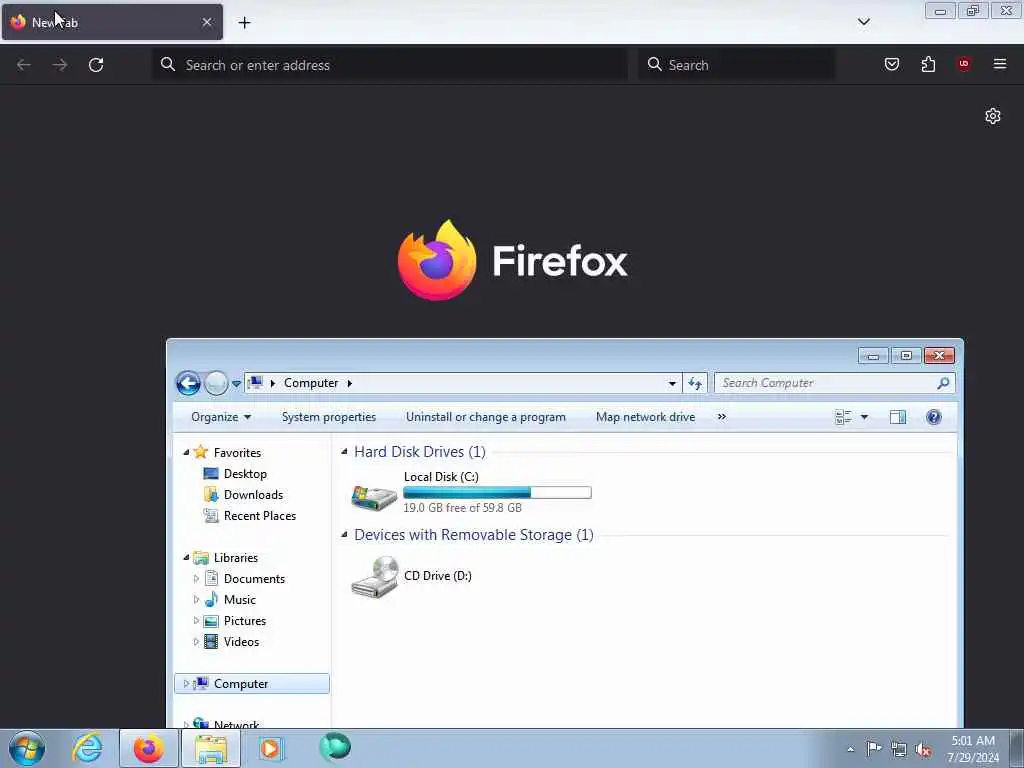Image resolution: width=1024 pixels, height=768 pixels.
Task: Expand the Pictures library arrow
Action: coord(196,620)
